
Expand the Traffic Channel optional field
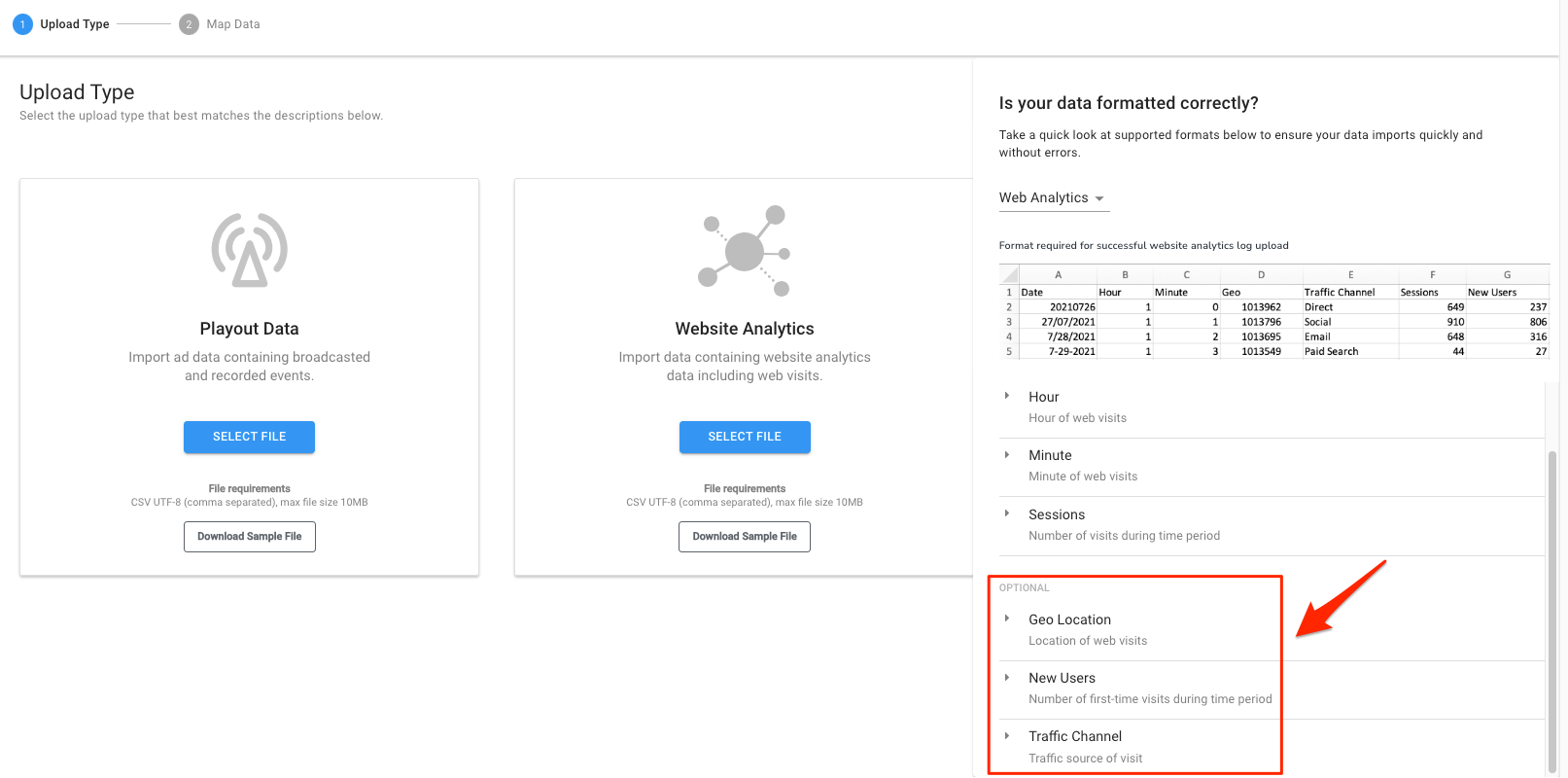(x=1007, y=736)
